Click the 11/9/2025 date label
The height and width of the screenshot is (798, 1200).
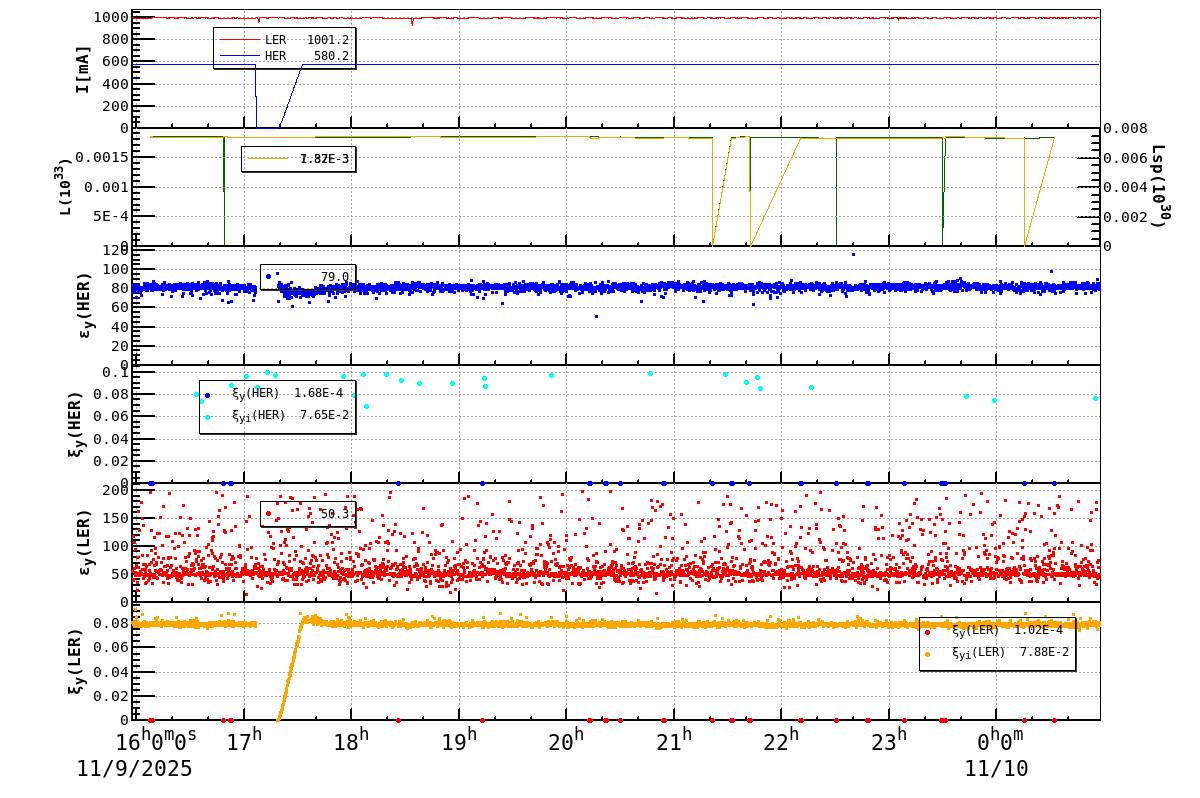(x=135, y=769)
